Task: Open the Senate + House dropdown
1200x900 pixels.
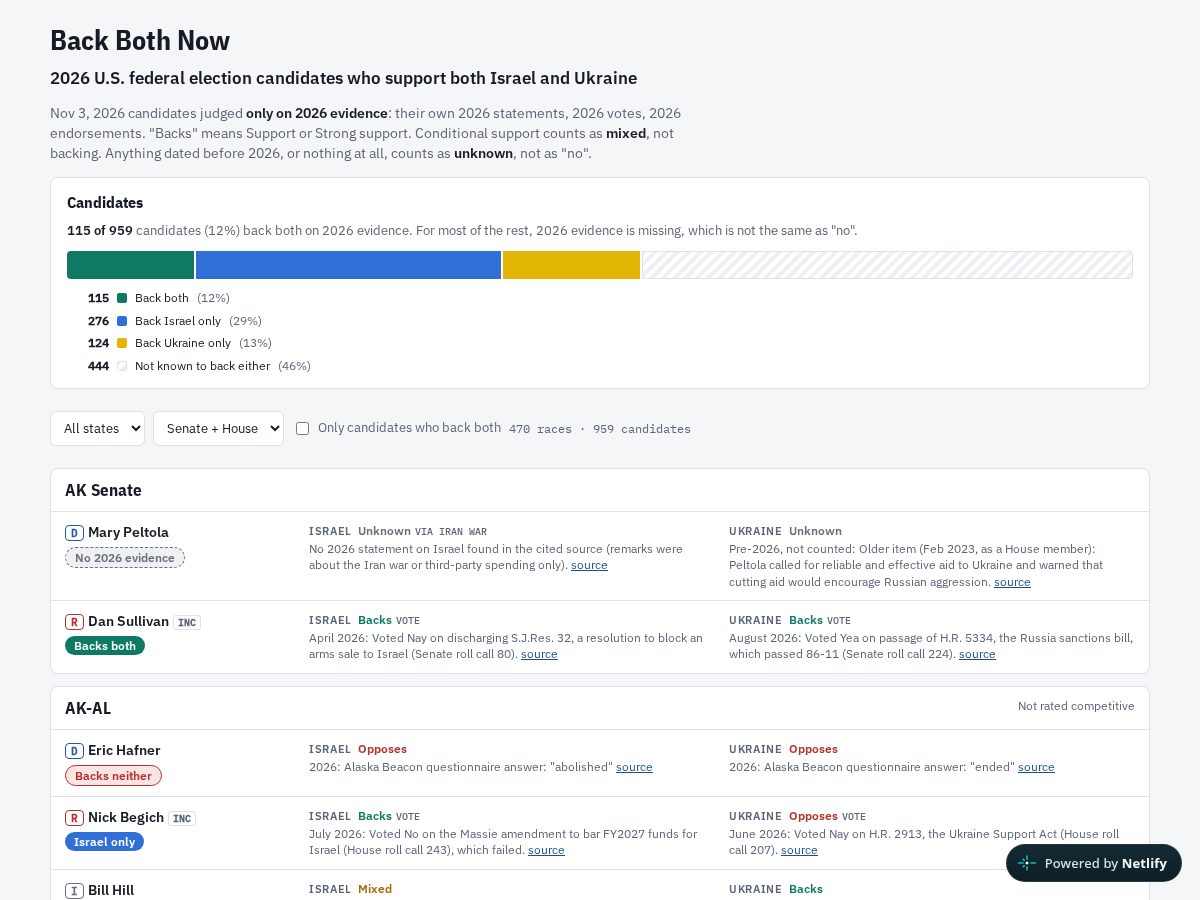Action: tap(218, 428)
